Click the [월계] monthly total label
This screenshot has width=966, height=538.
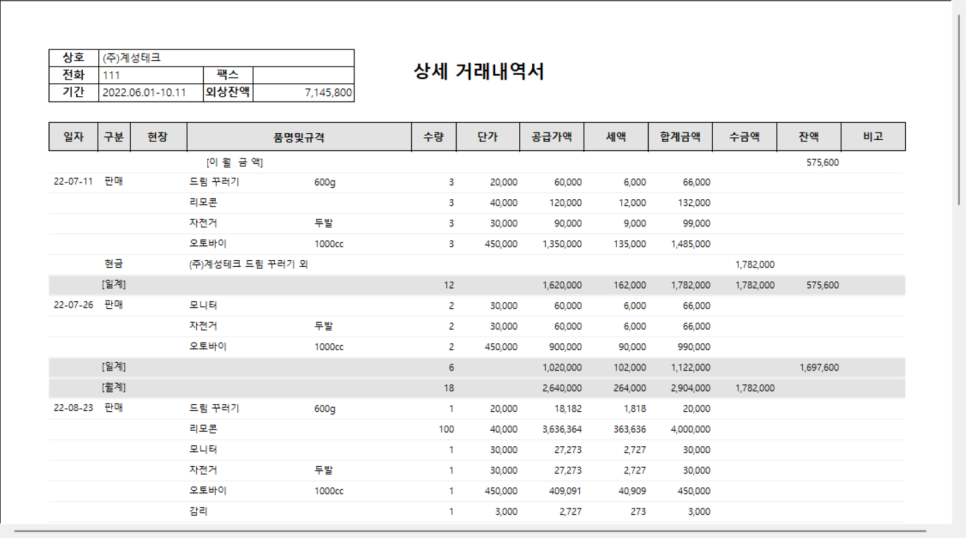(114, 388)
